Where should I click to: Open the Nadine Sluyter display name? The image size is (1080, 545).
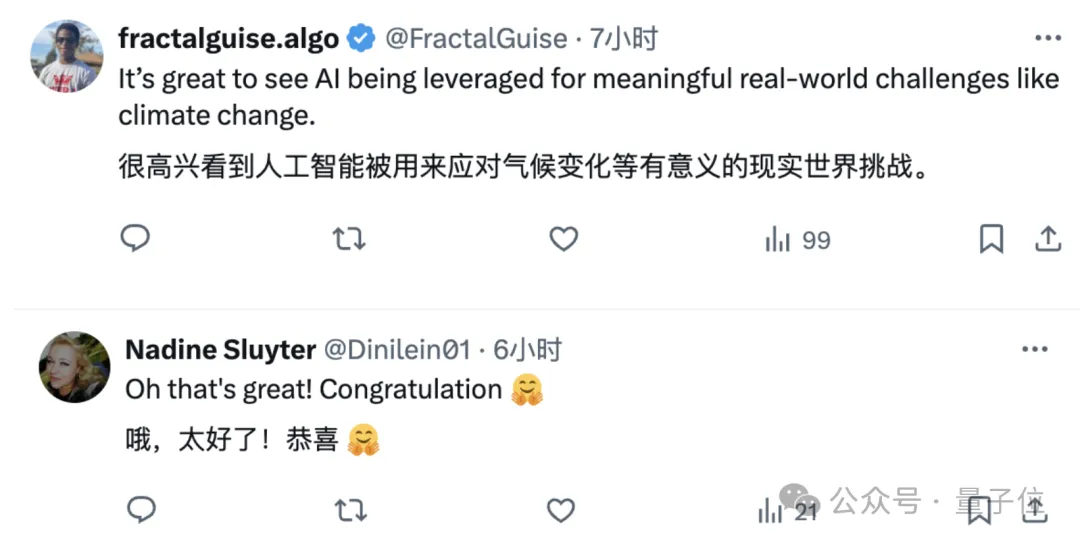tap(220, 350)
